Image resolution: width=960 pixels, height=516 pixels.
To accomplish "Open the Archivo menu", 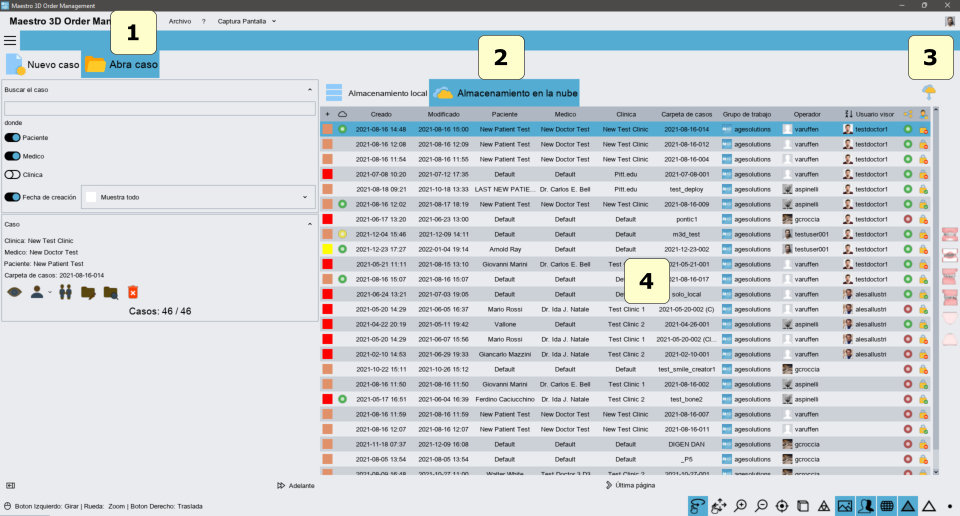I will click(x=179, y=21).
